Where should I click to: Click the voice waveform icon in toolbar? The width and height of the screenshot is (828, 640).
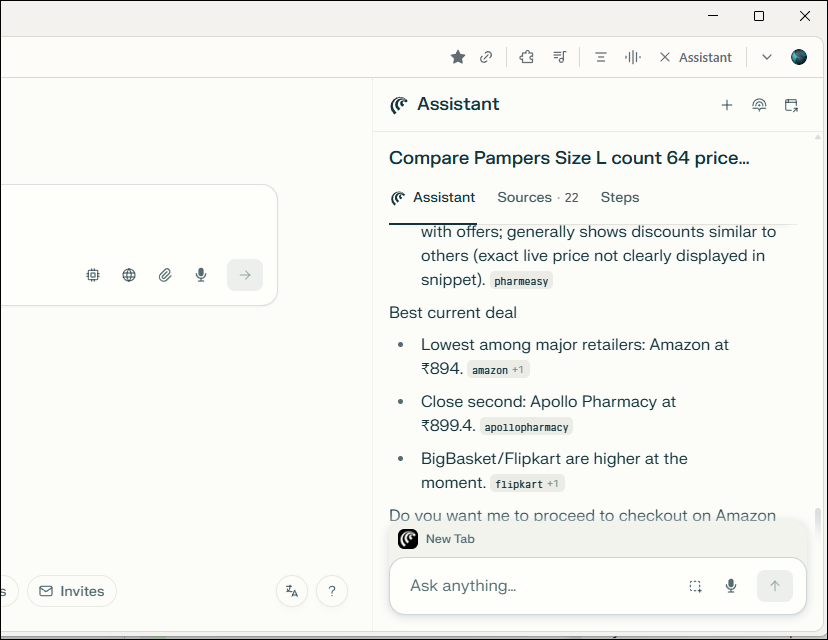pos(632,57)
